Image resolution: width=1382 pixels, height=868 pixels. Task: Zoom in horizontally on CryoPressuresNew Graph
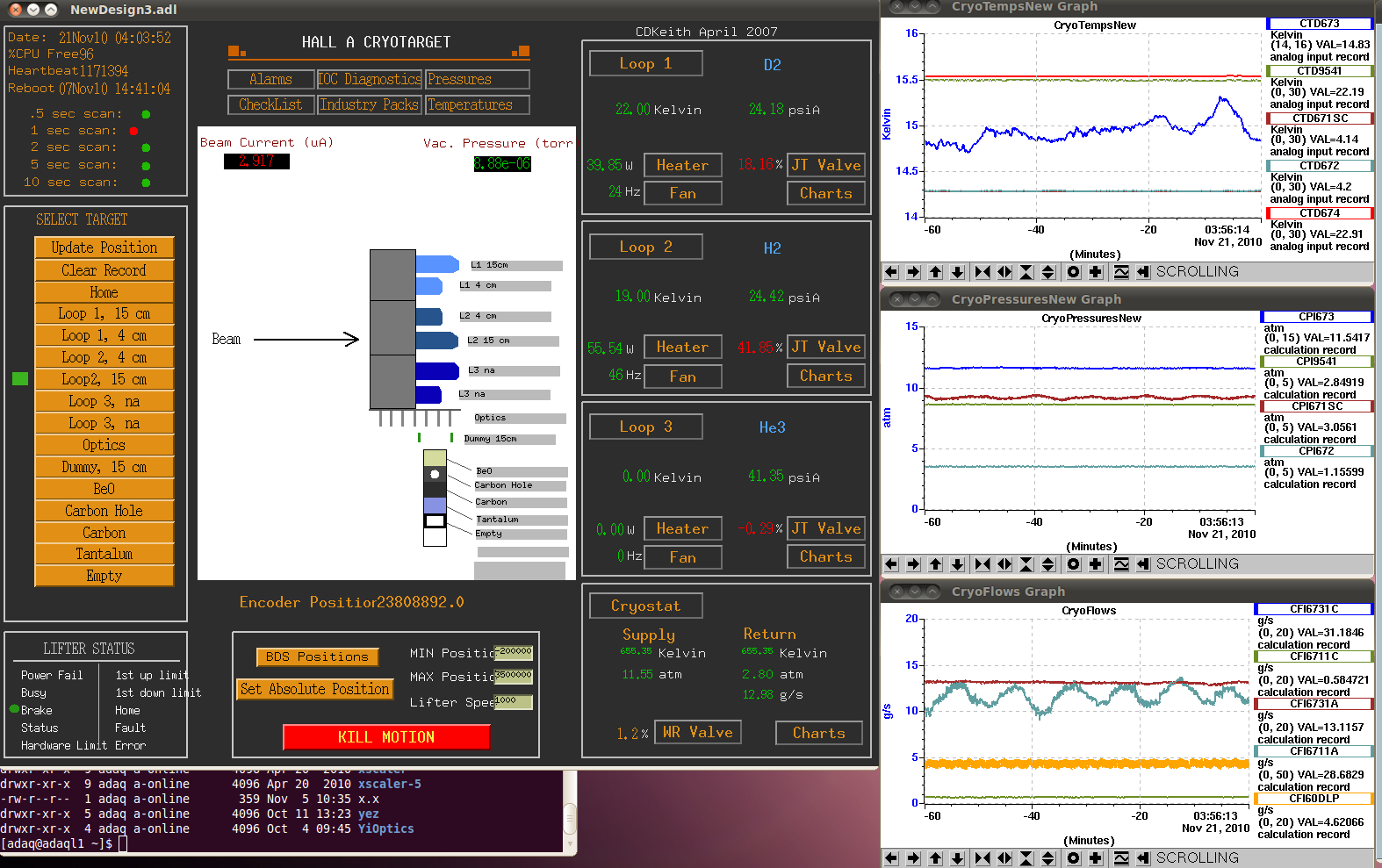[983, 564]
